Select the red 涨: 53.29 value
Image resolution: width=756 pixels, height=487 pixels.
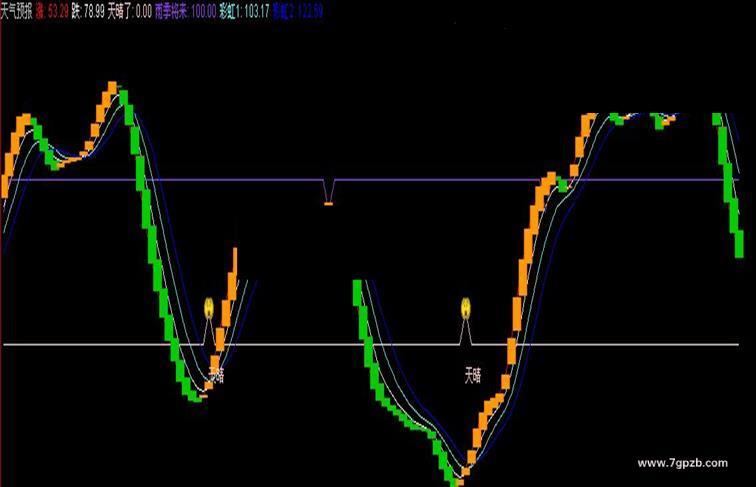pyautogui.click(x=52, y=12)
